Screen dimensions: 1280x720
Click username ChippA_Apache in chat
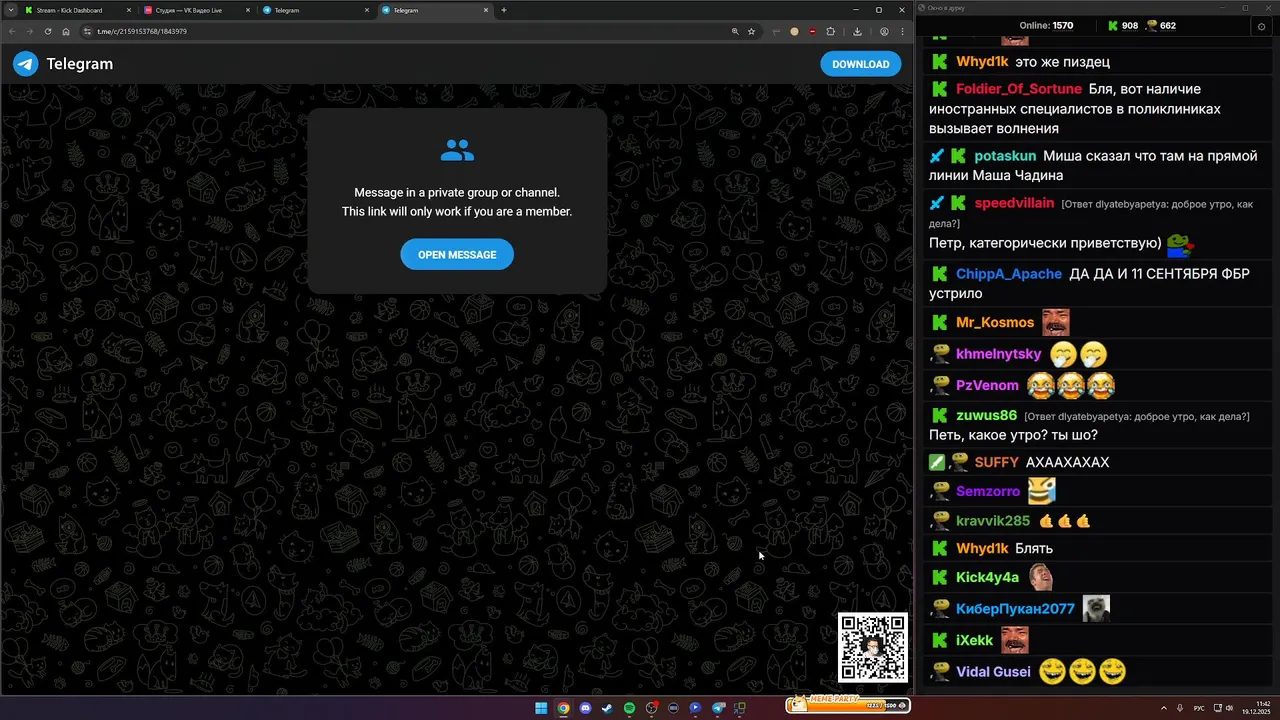(x=1009, y=274)
